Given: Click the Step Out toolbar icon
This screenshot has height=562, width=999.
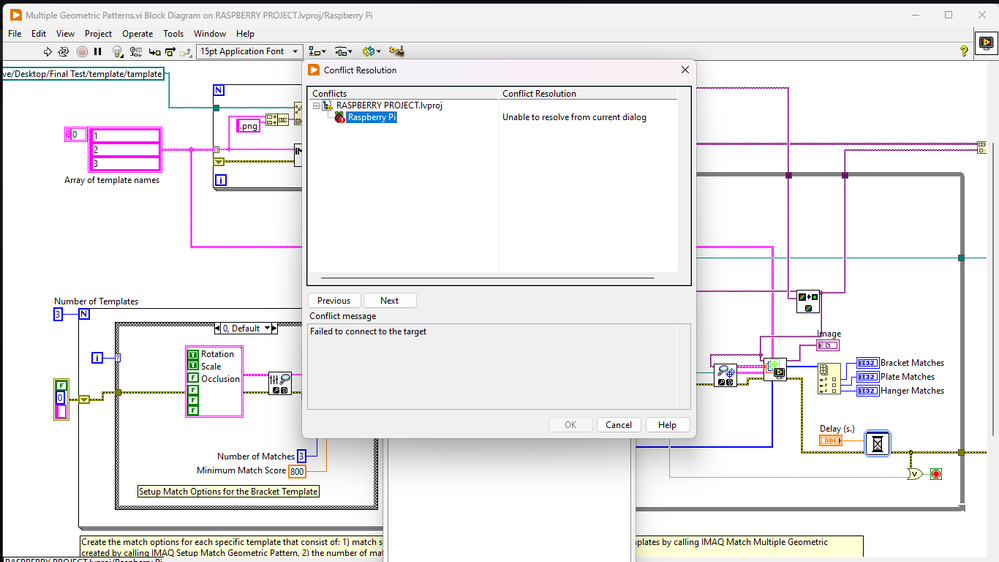Looking at the screenshot, I should point(185,52).
